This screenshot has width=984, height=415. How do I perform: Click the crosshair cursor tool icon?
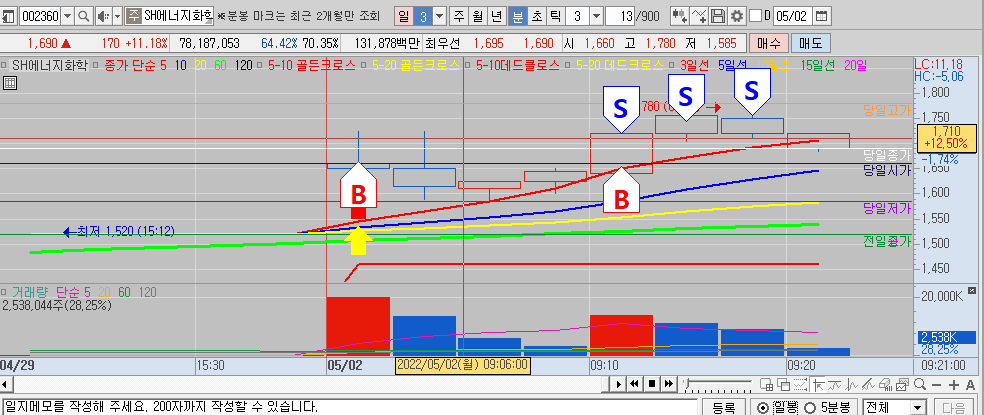coord(818,384)
